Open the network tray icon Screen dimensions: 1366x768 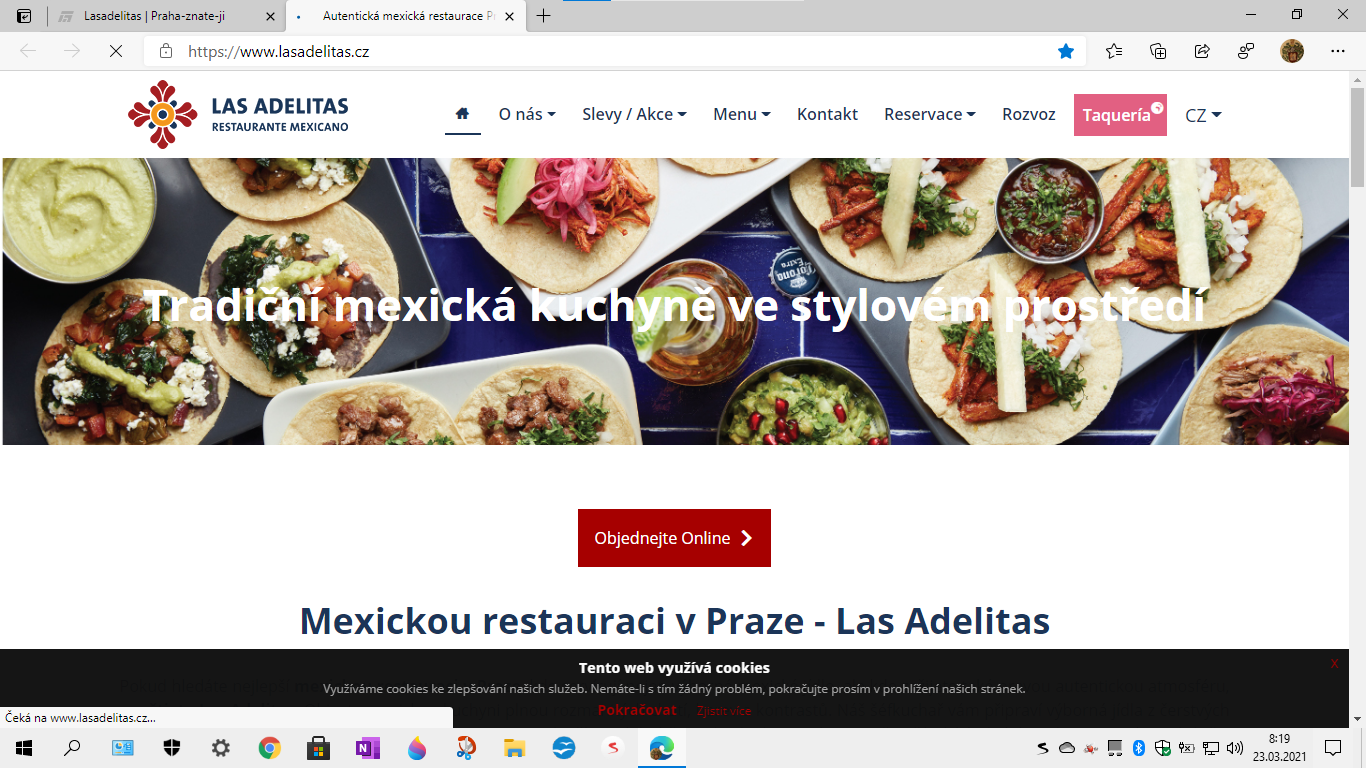1210,747
